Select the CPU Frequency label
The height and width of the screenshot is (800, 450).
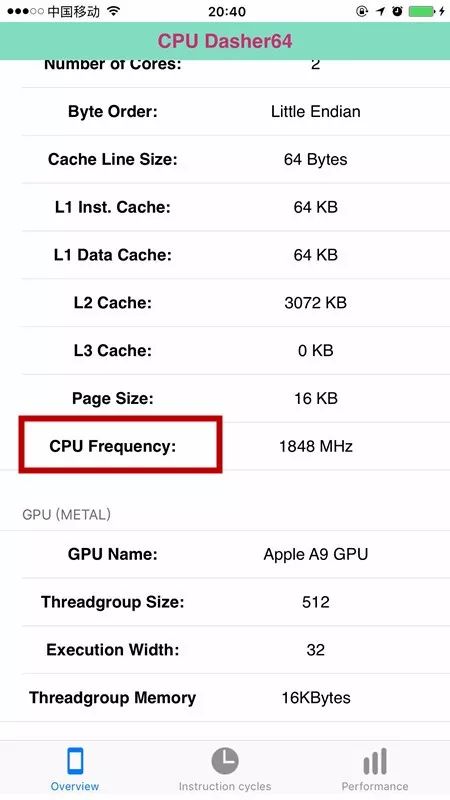click(113, 446)
